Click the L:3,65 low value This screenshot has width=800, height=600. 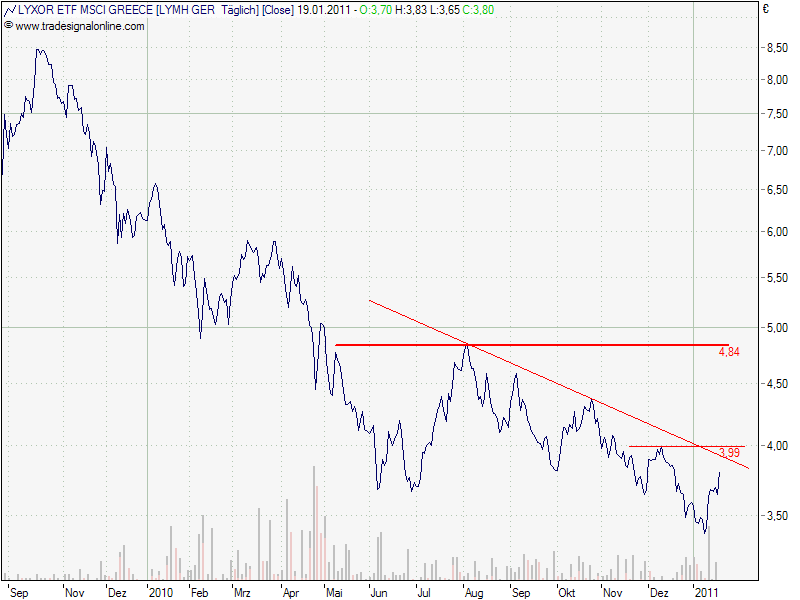[x=444, y=10]
